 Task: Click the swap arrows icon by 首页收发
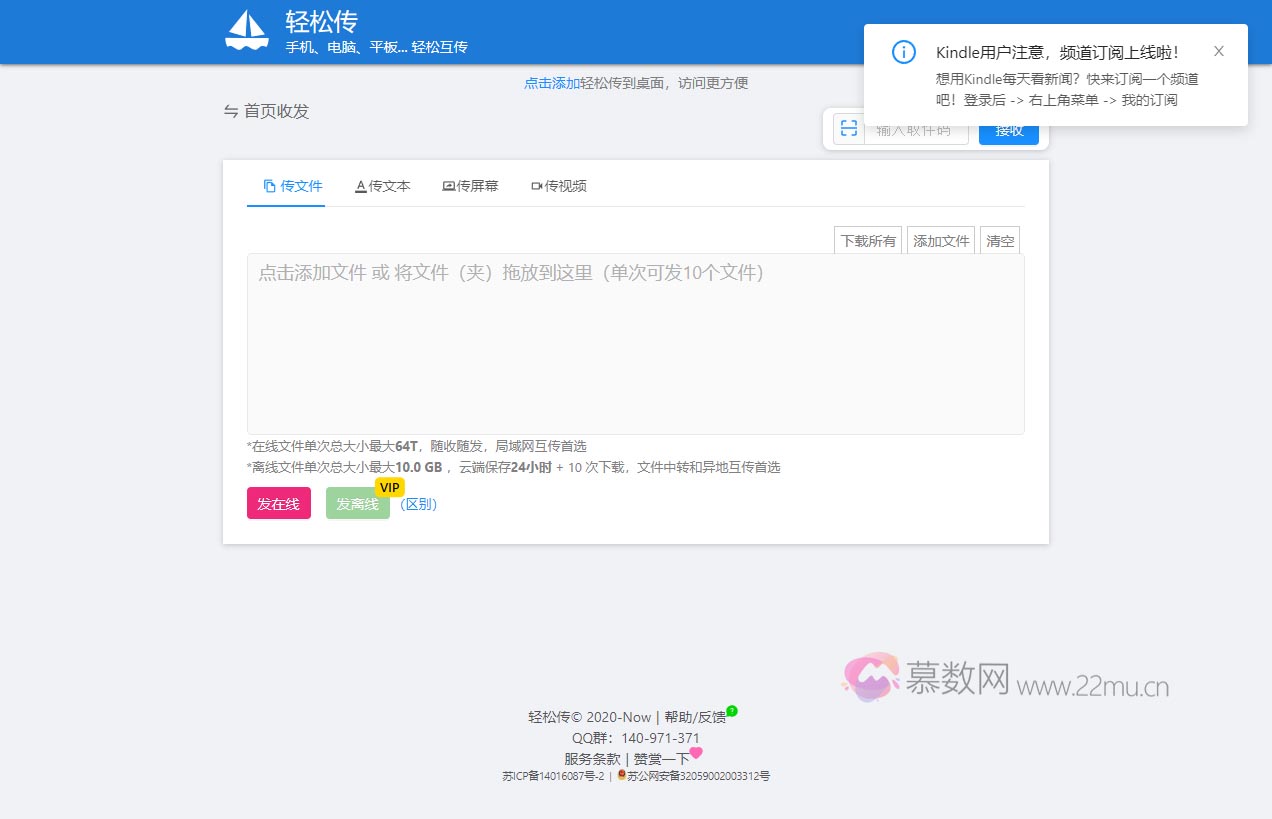231,111
